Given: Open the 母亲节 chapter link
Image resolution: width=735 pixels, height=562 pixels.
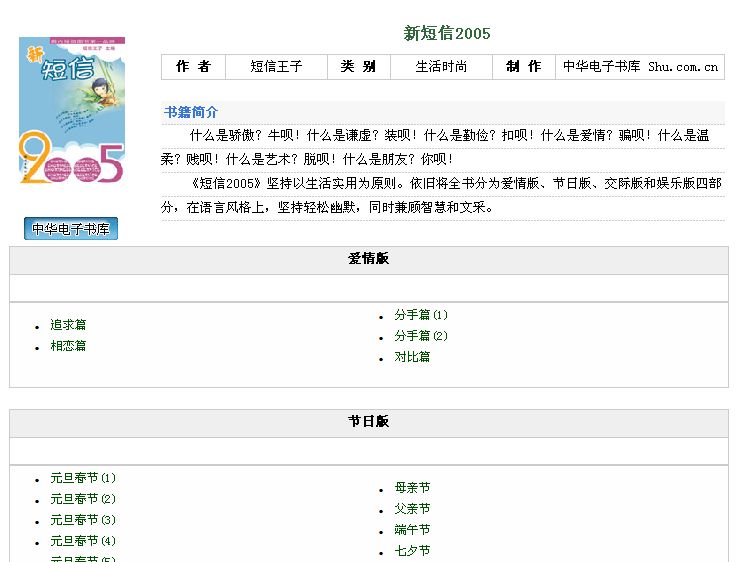Looking at the screenshot, I should pos(412,487).
